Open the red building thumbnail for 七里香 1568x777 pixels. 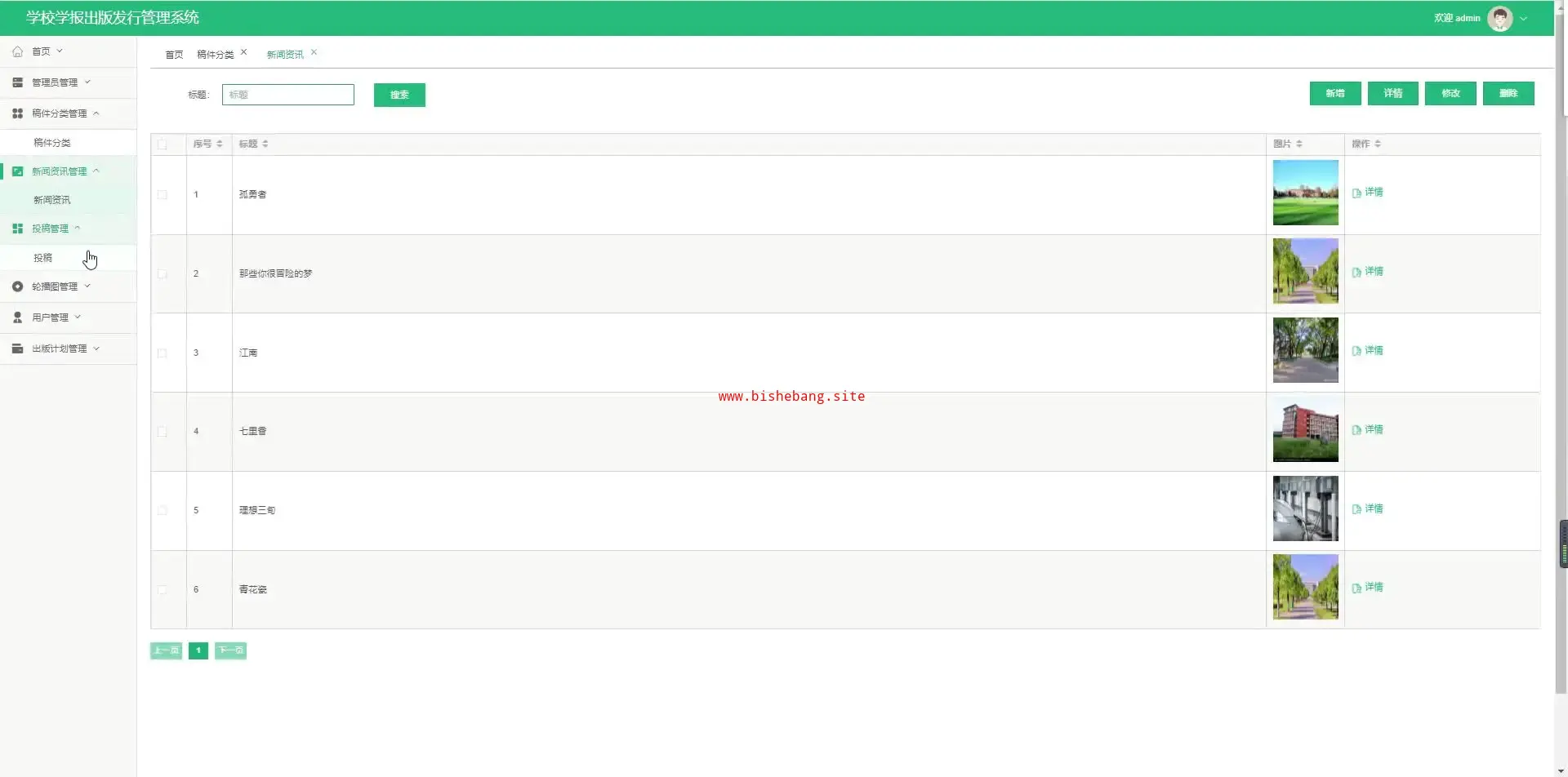1305,429
